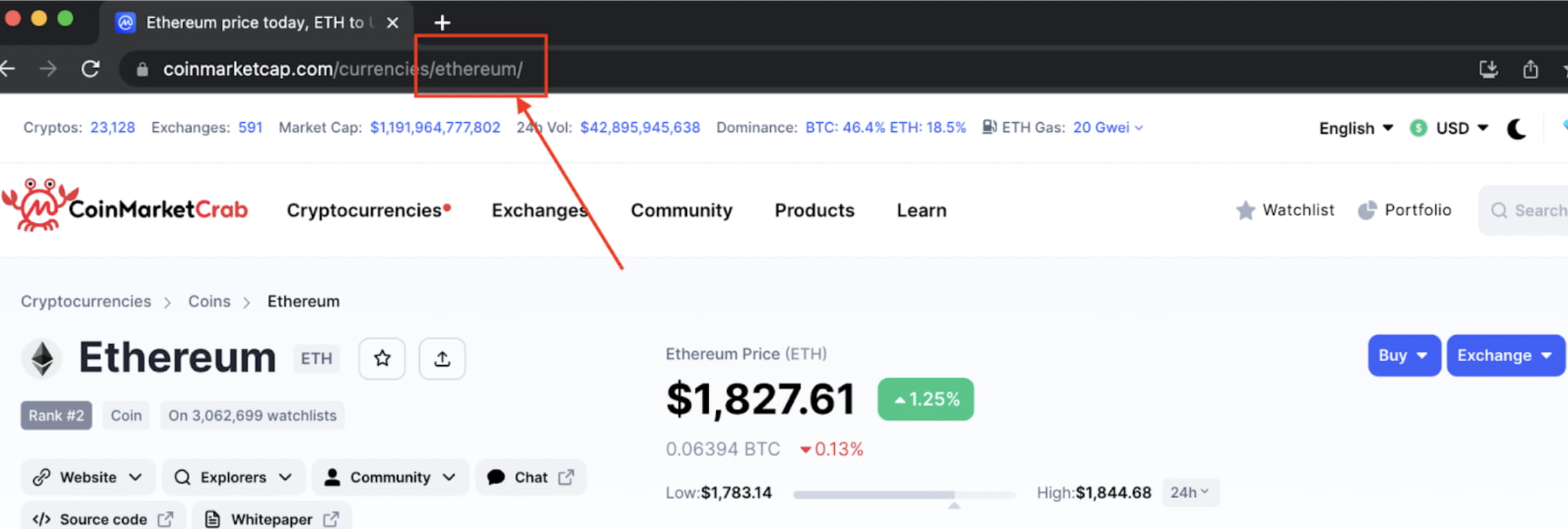Expand the English language dropdown
The width and height of the screenshot is (1568, 529).
(1356, 128)
